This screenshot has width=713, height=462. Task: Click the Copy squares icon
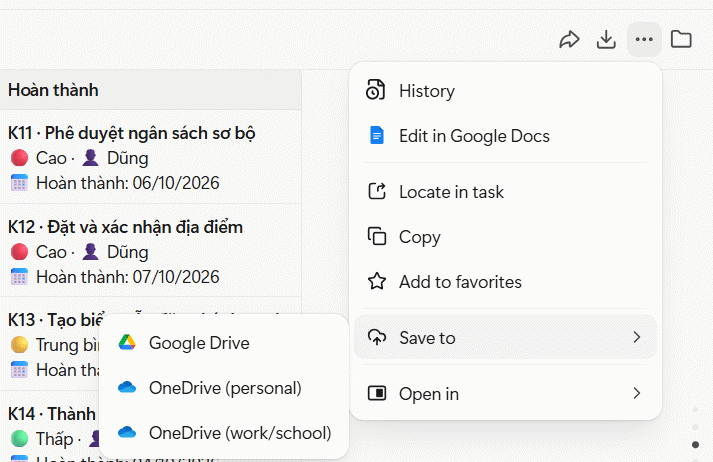pyautogui.click(x=377, y=236)
